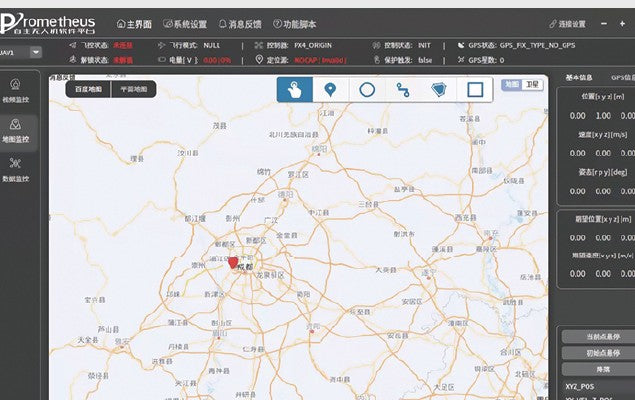The width and height of the screenshot is (635, 400).
Task: Click the 遂宁 city label on the map
Action: (428, 272)
